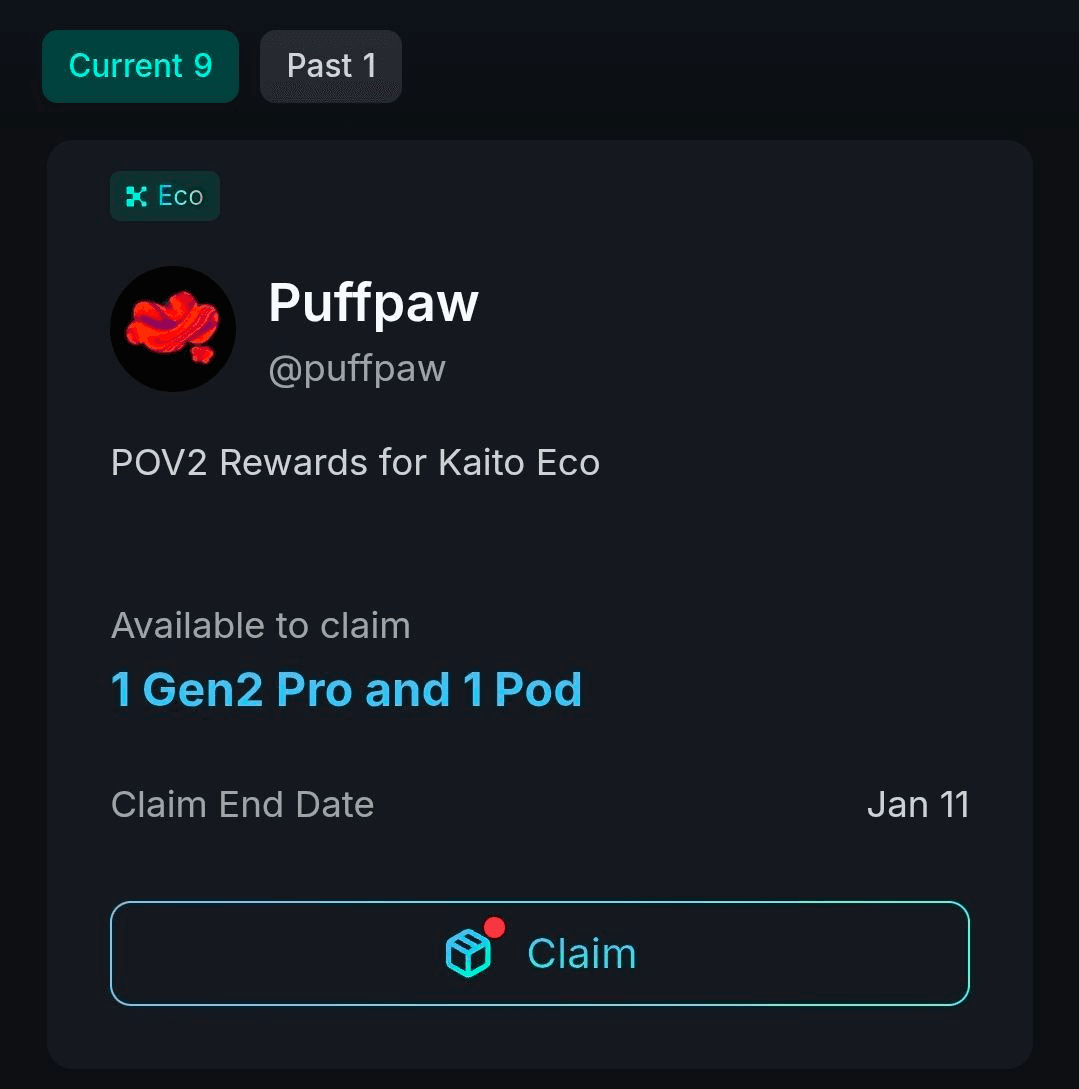Viewport: 1079px width, 1089px height.
Task: Click the Jan 11 end date
Action: click(918, 805)
